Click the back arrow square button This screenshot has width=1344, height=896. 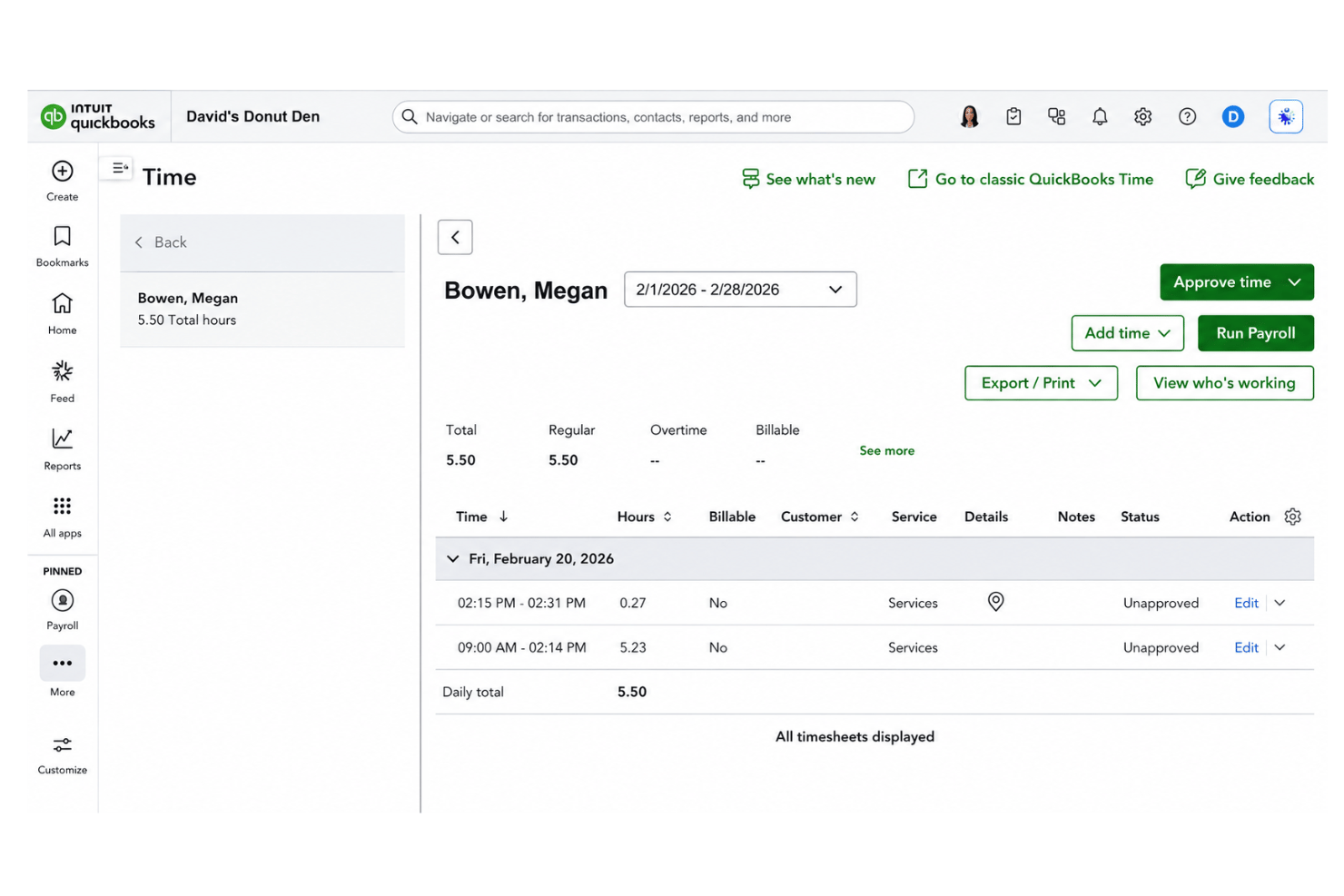tap(455, 237)
